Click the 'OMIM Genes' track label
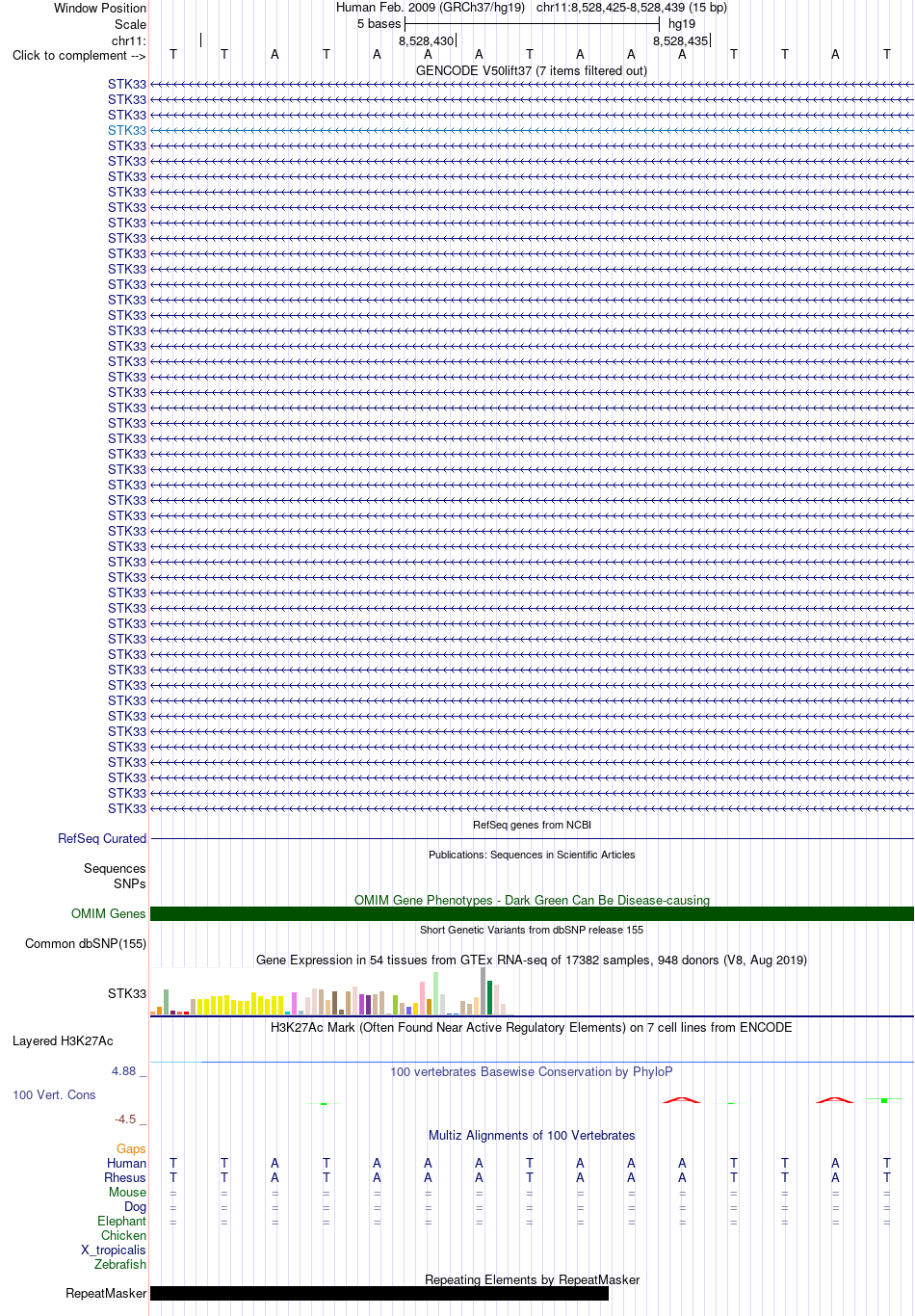Viewport: 915px width, 1316px height. 109,913
